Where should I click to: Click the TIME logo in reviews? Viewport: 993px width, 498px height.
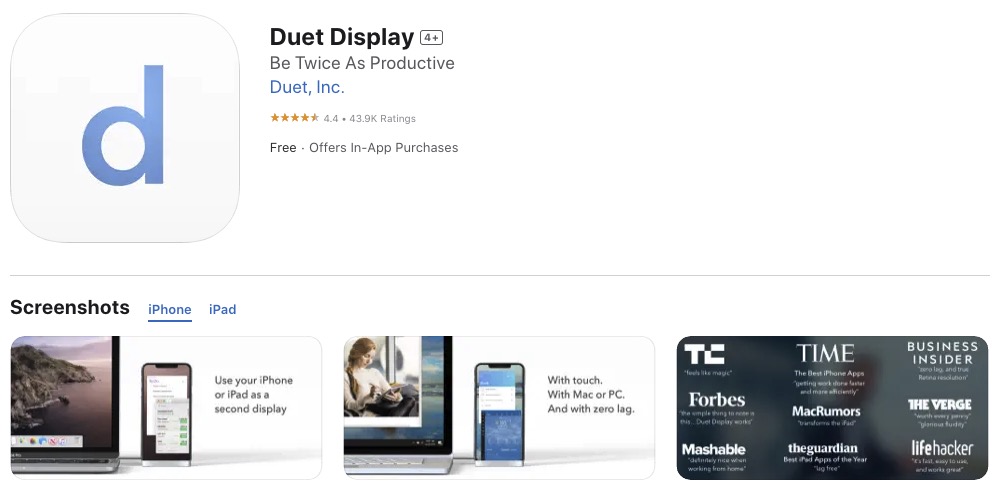click(x=825, y=353)
